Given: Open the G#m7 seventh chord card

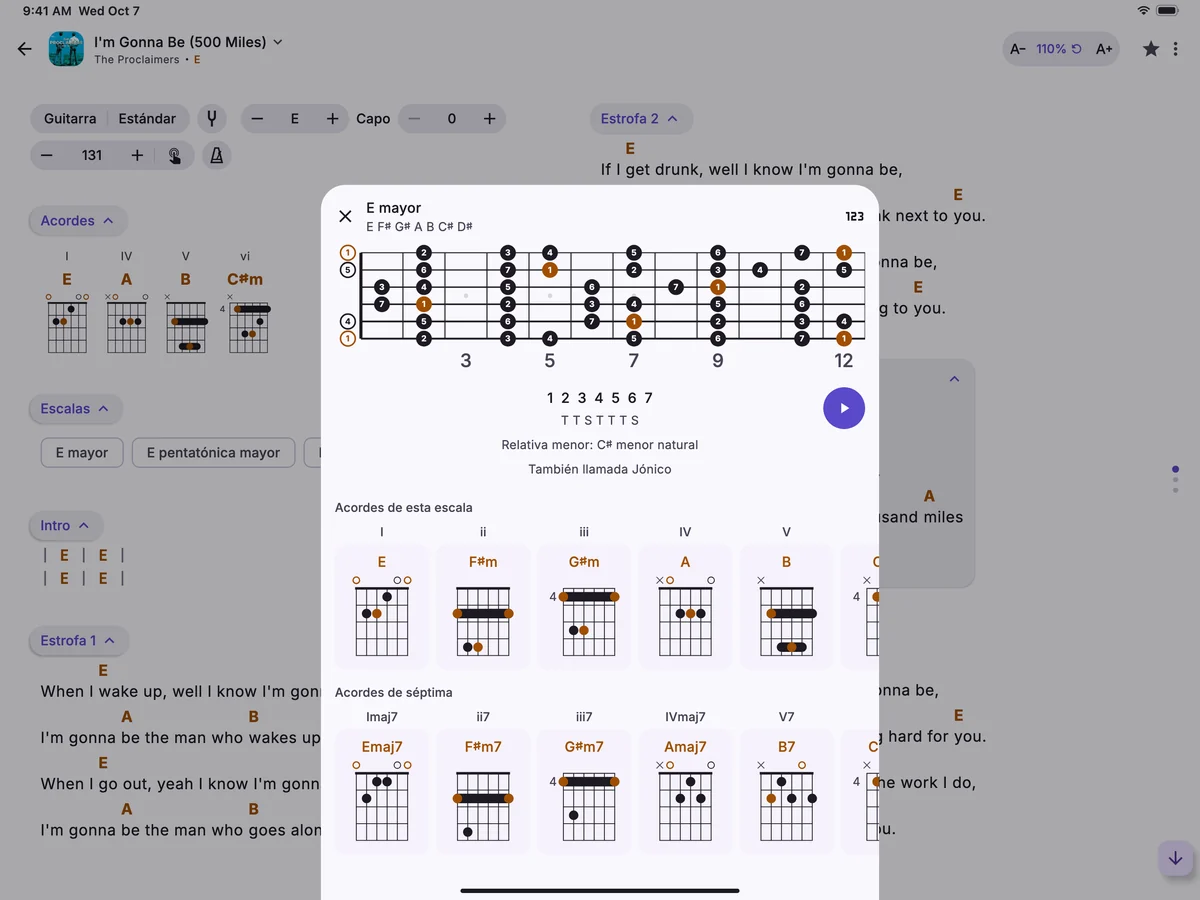Looking at the screenshot, I should click(584, 791).
